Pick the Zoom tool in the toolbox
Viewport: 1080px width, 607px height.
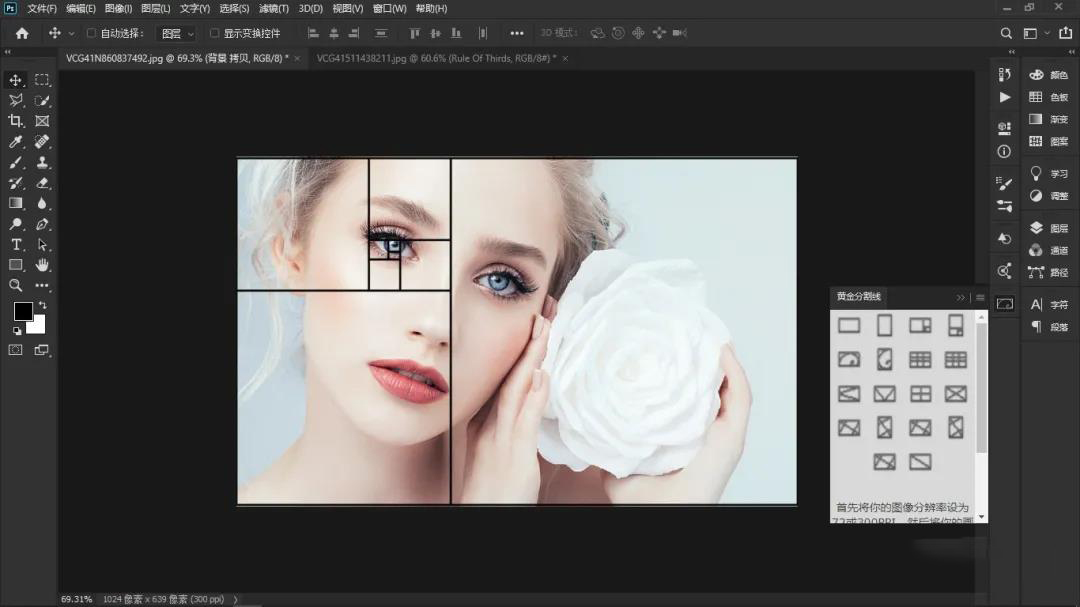(x=16, y=285)
